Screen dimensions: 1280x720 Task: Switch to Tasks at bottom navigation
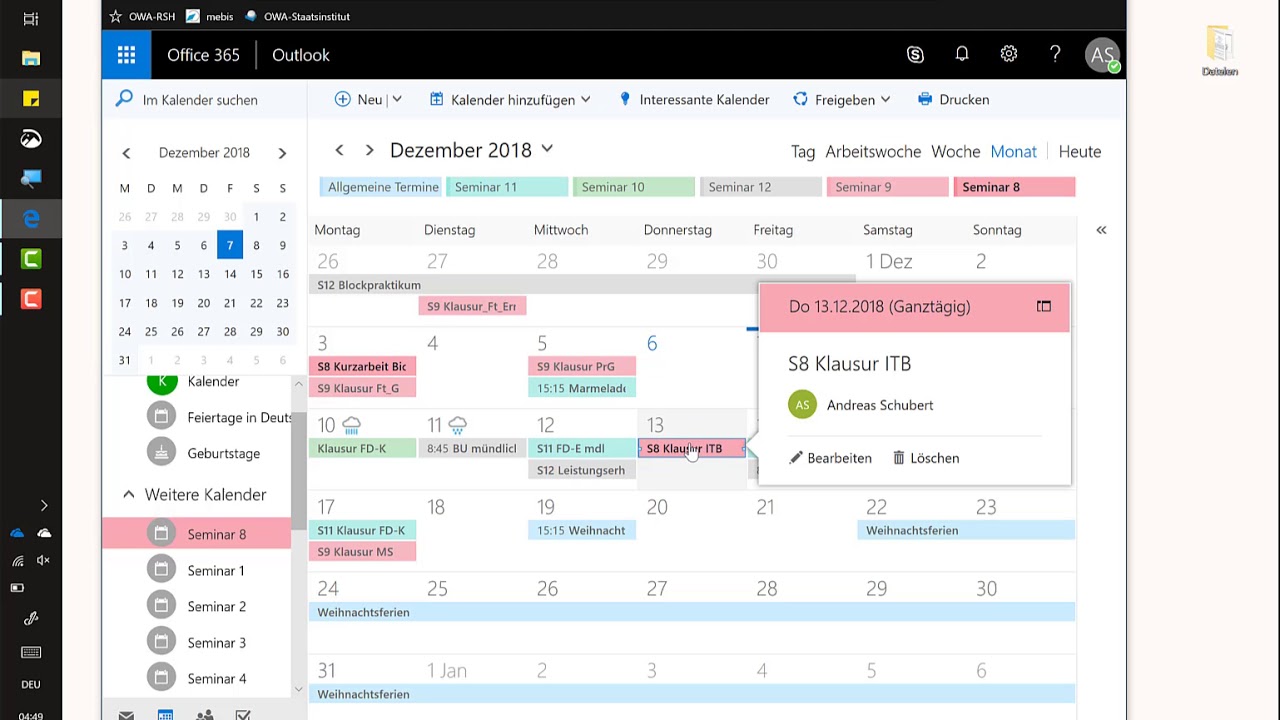point(243,715)
